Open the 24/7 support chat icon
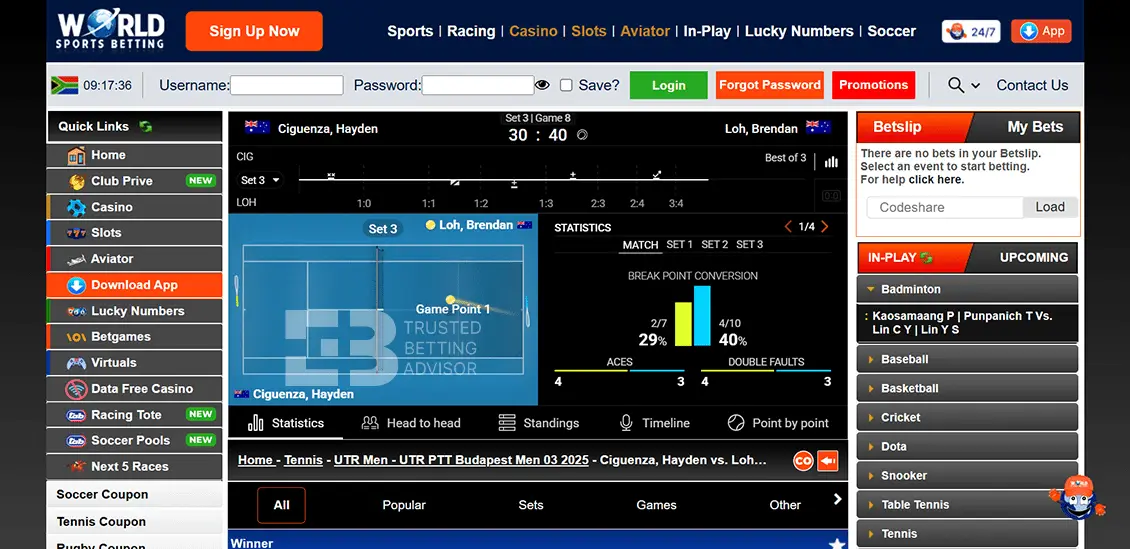 click(971, 31)
